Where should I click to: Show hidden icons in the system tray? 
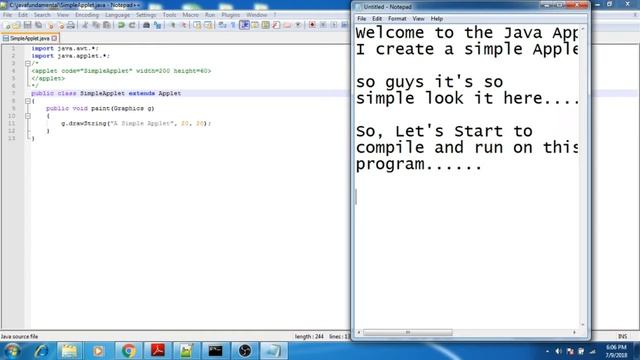pos(547,351)
